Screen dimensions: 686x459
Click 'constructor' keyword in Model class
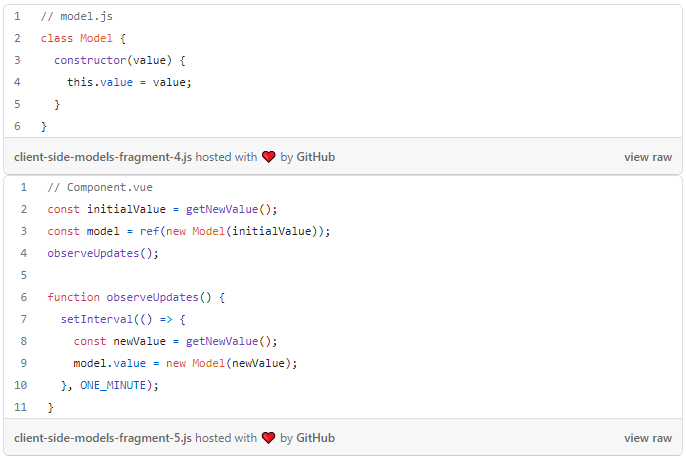pos(90,60)
